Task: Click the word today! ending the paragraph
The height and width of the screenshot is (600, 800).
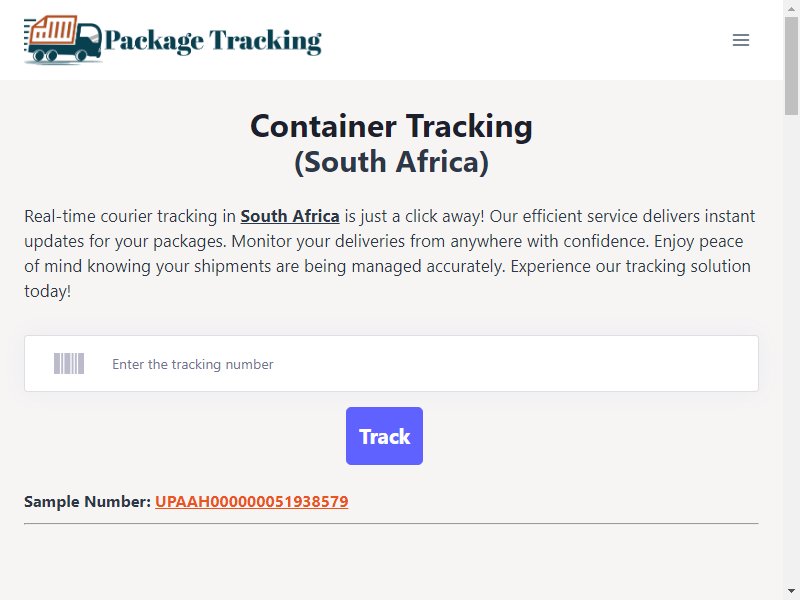Action: click(47, 291)
